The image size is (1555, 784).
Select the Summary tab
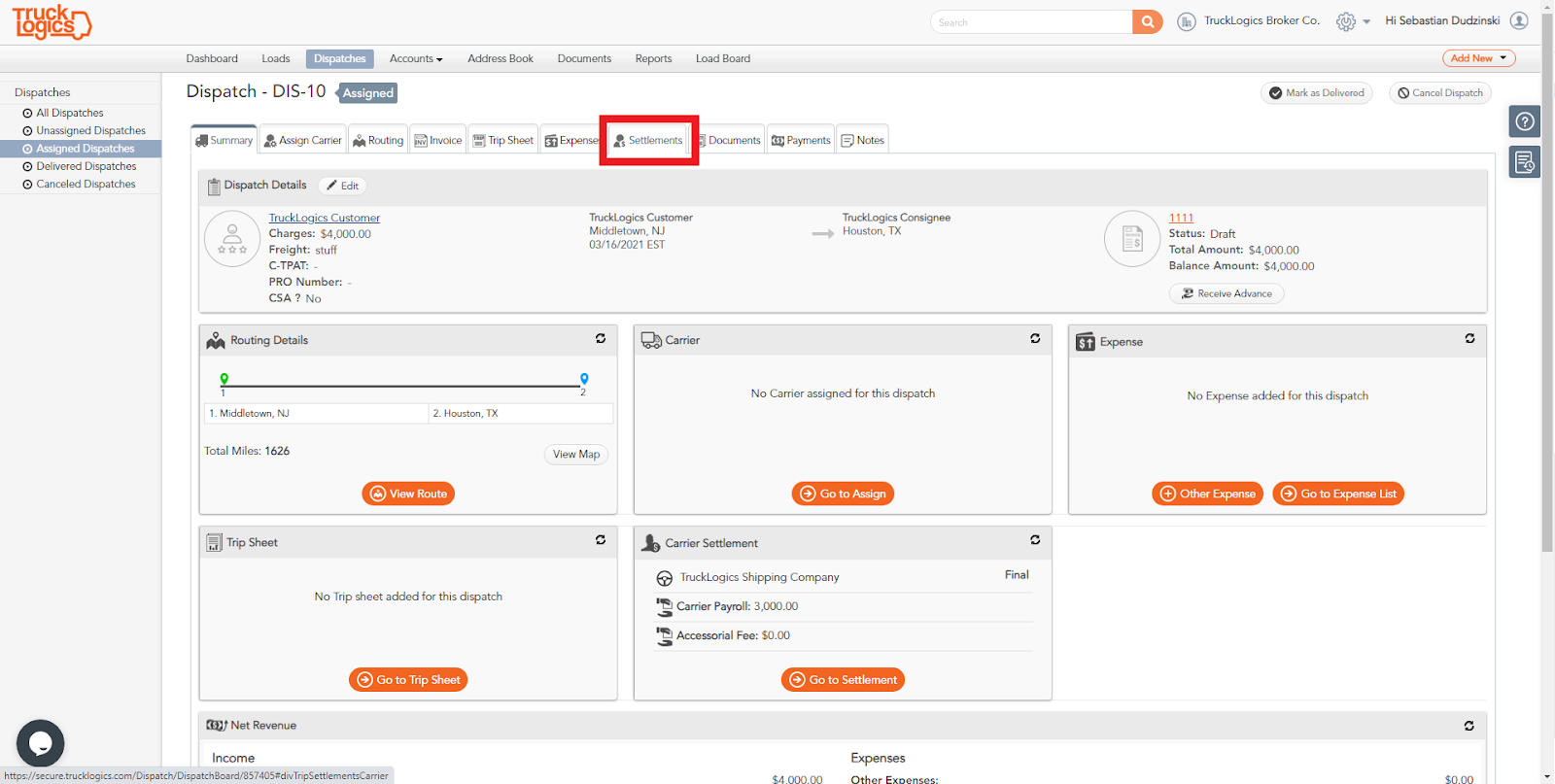click(225, 140)
